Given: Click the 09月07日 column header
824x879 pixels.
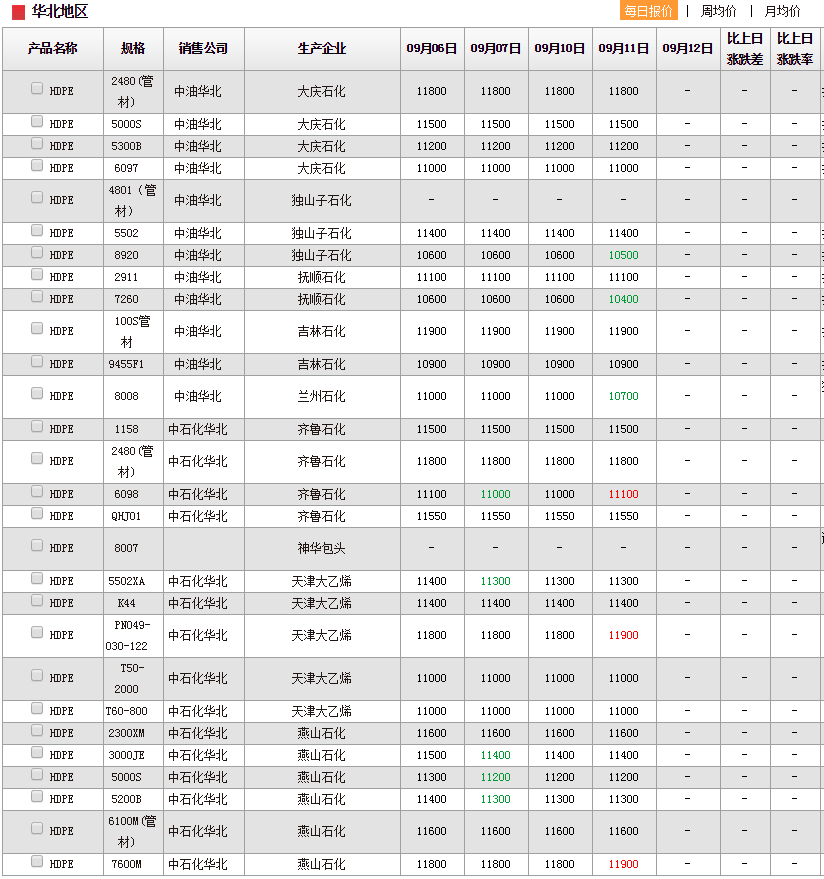Looking at the screenshot, I should click(x=496, y=48).
